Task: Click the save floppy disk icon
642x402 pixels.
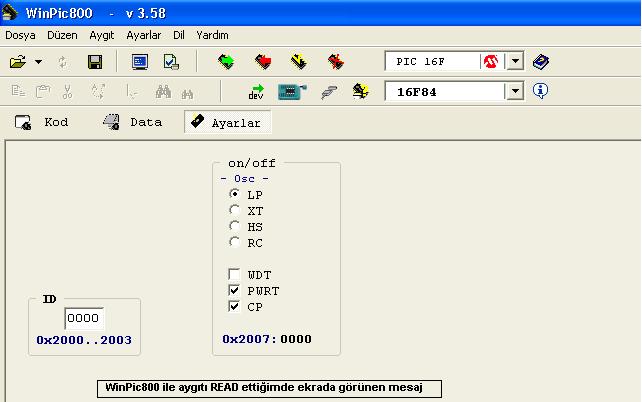Action: tap(94, 62)
